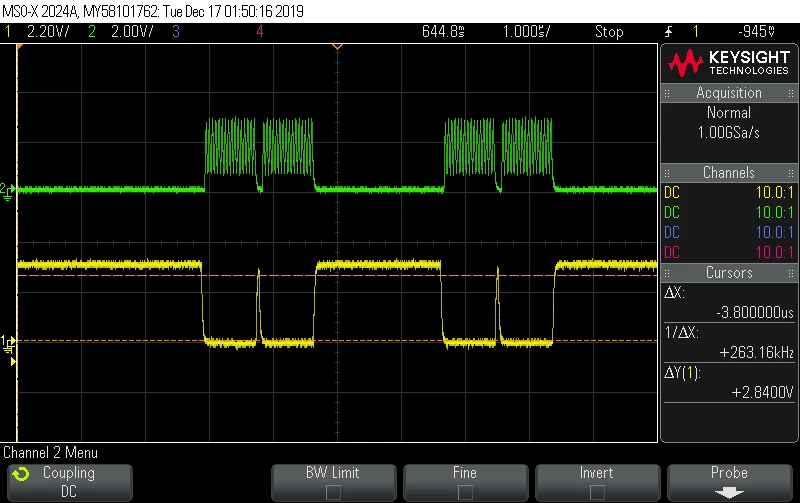
Task: Click the Keysight Technologies logo
Action: 729,62
